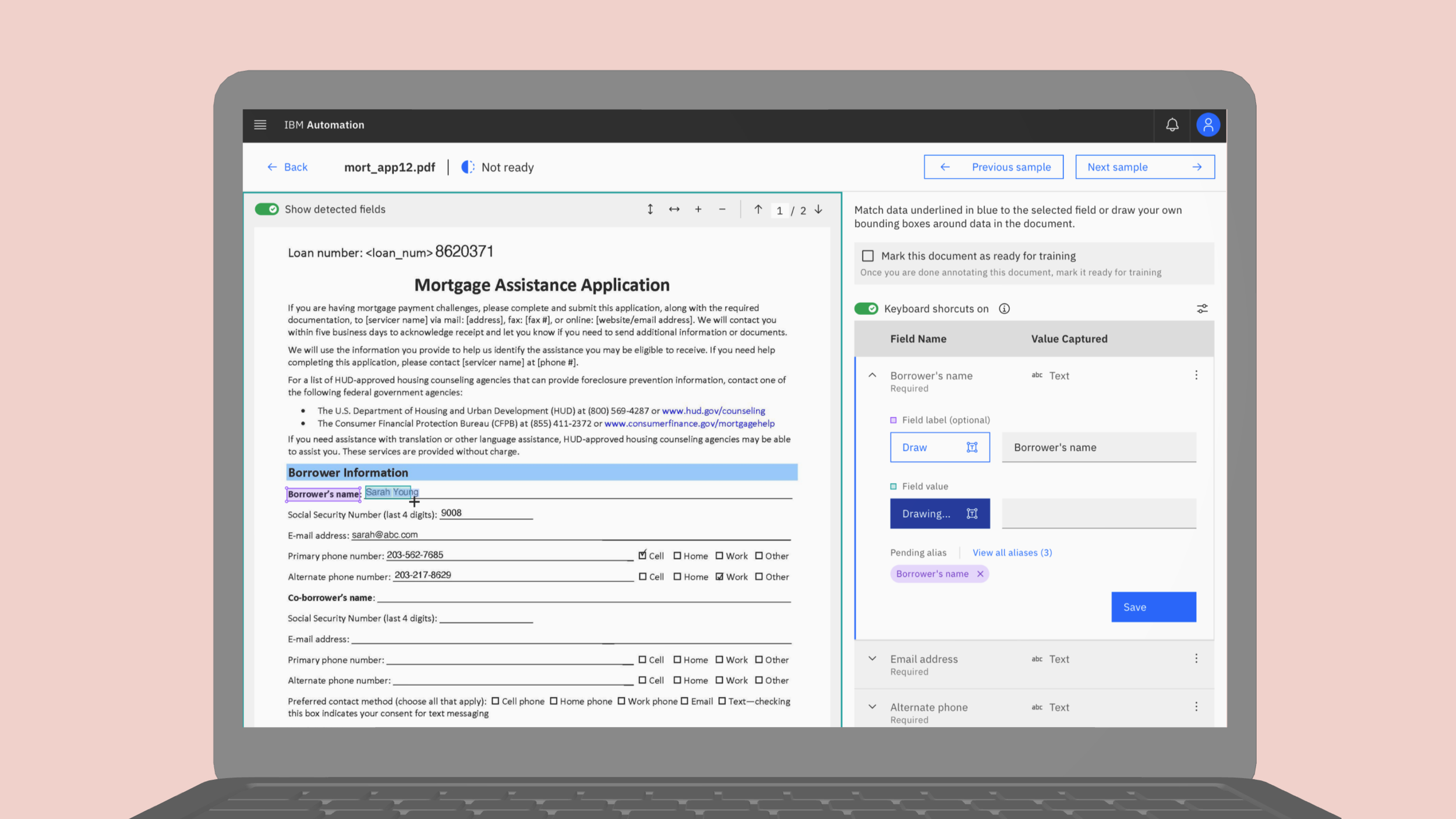Collapse the Borrower's name field row
This screenshot has height=819, width=1456.
click(x=872, y=375)
